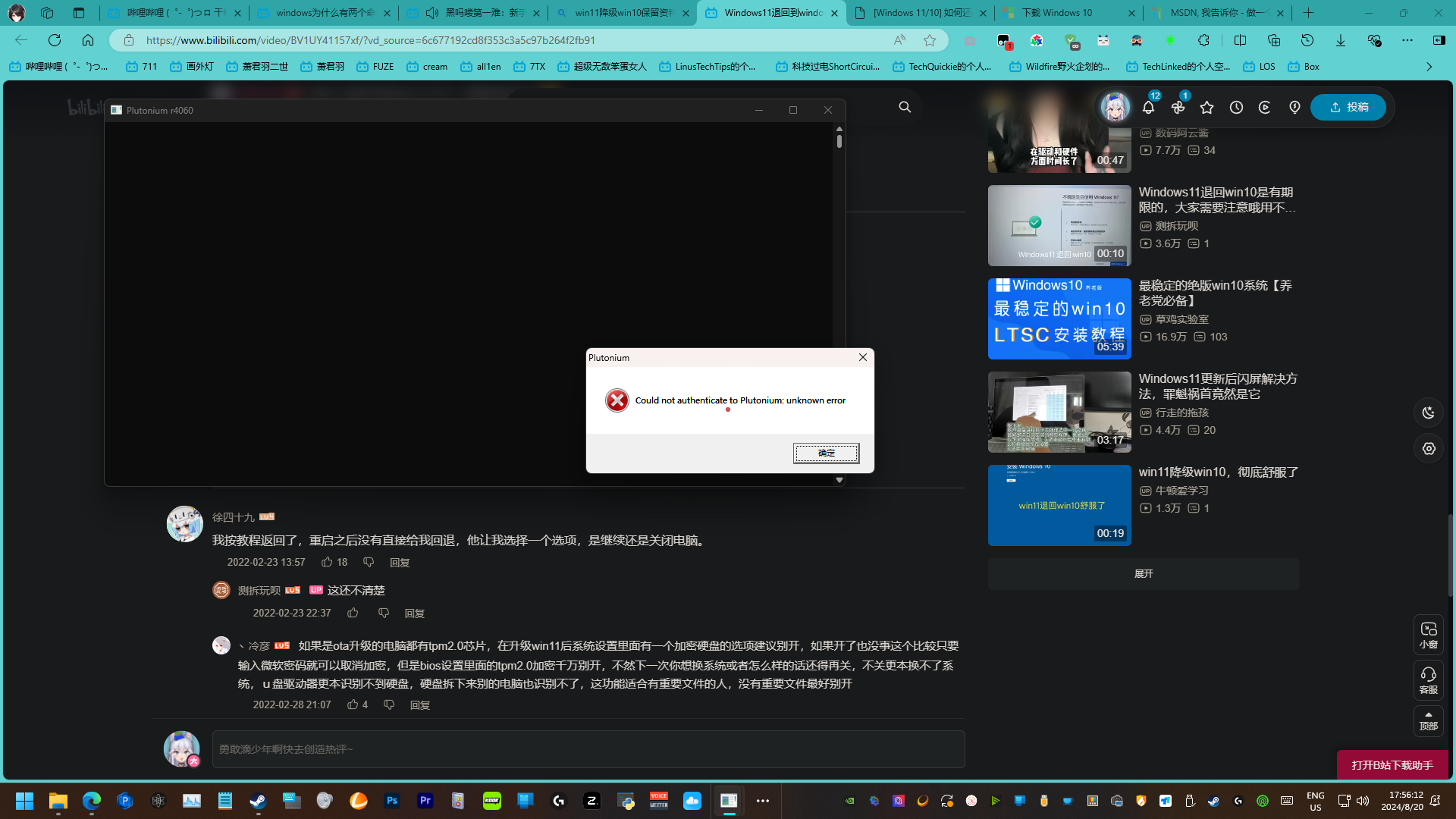
Task: Open thumbnail win11退回win10舒服了
Action: tap(1059, 505)
